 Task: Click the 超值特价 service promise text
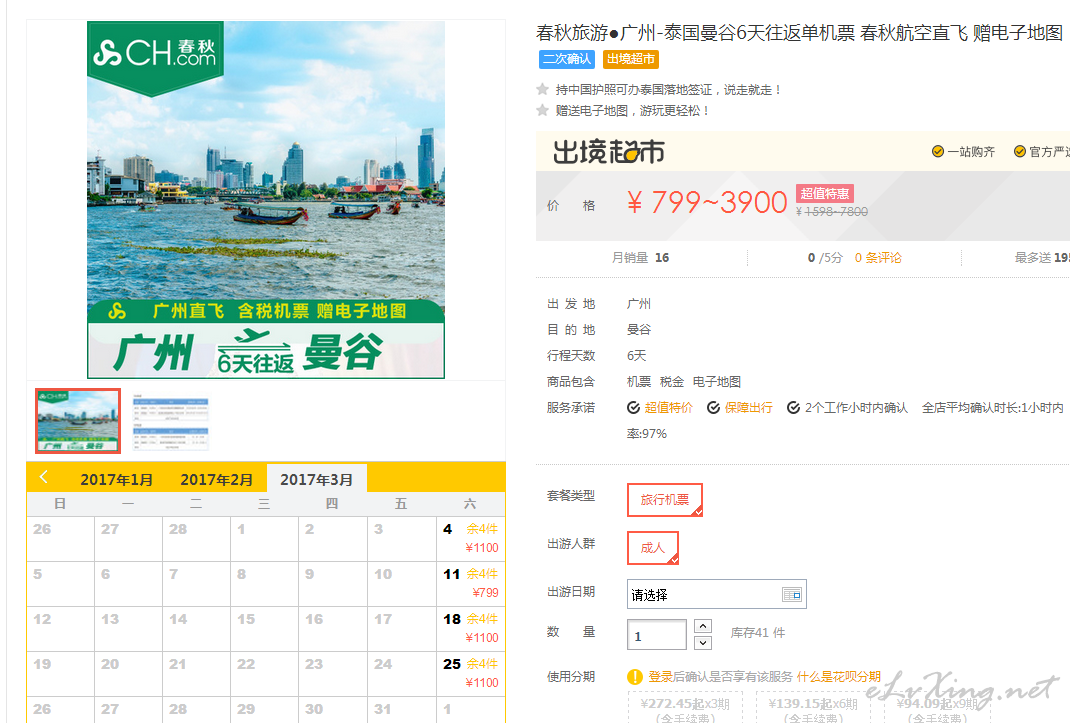(668, 408)
